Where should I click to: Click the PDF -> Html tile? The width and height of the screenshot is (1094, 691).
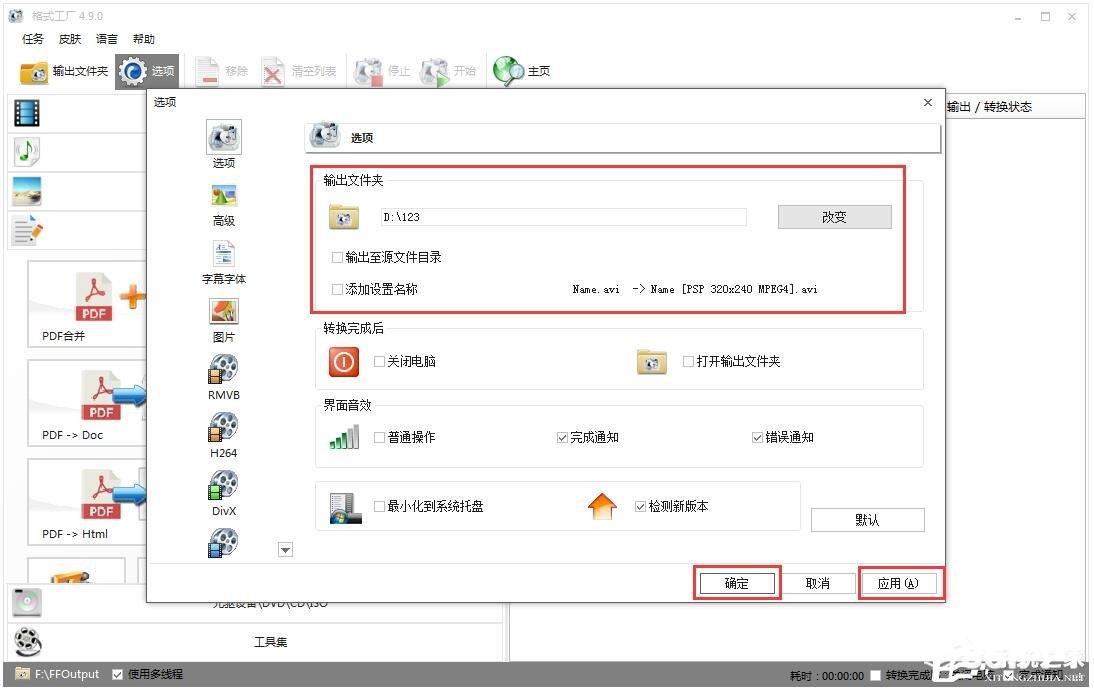coord(87,503)
